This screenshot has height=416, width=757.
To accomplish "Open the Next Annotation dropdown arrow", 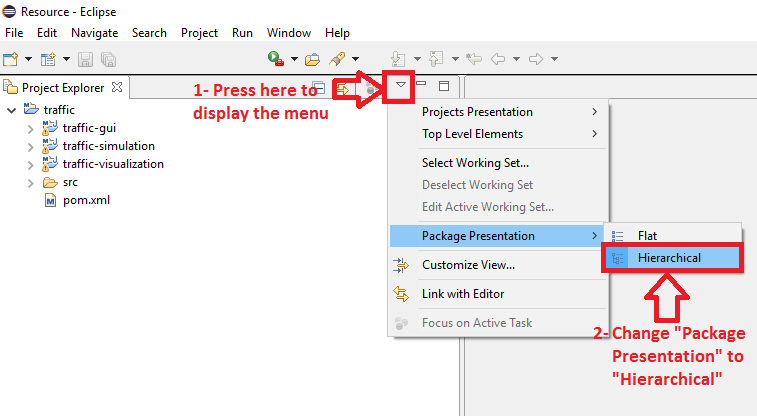I will [417, 59].
